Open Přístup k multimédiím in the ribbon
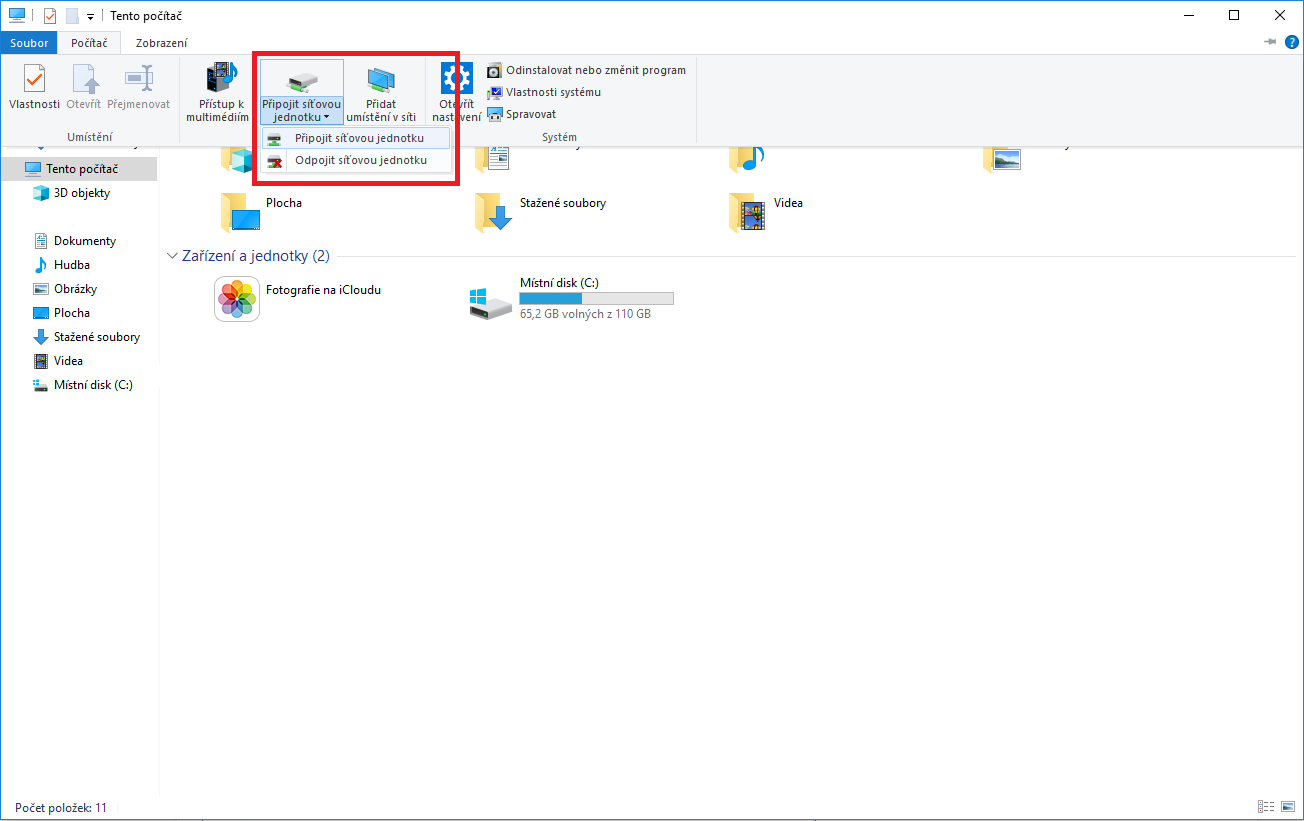Viewport: 1304px width, 821px height. pos(217,92)
